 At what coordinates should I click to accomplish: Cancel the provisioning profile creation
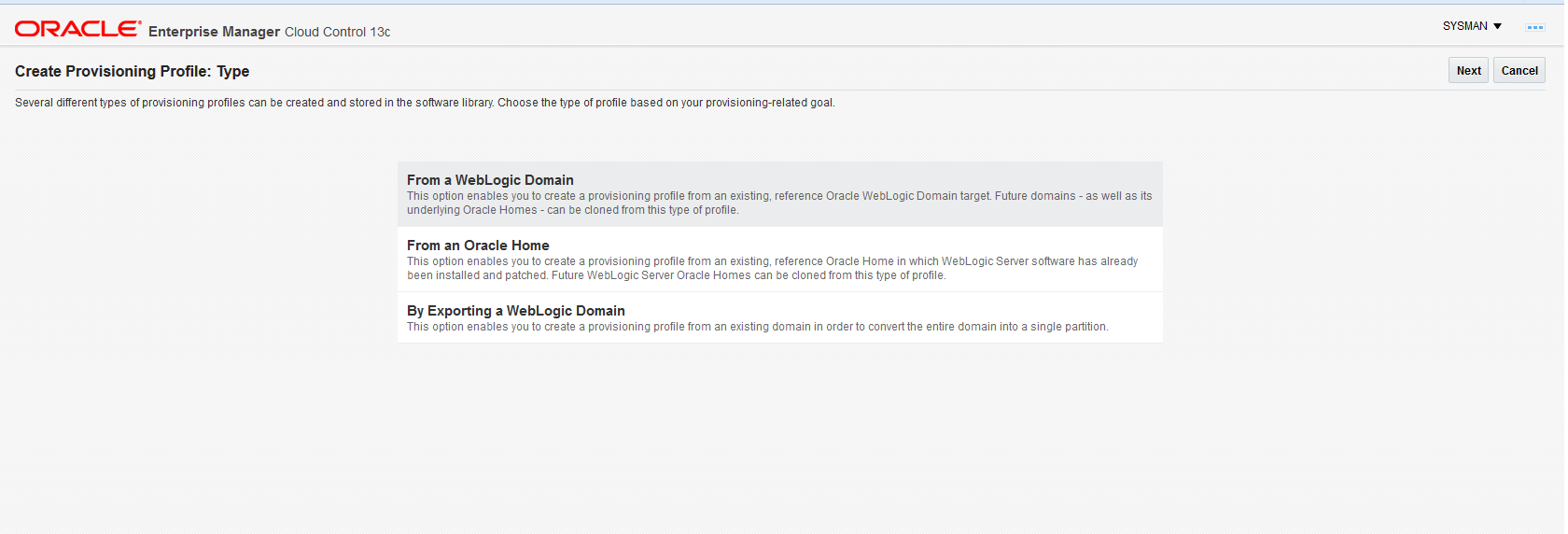[x=1519, y=71]
